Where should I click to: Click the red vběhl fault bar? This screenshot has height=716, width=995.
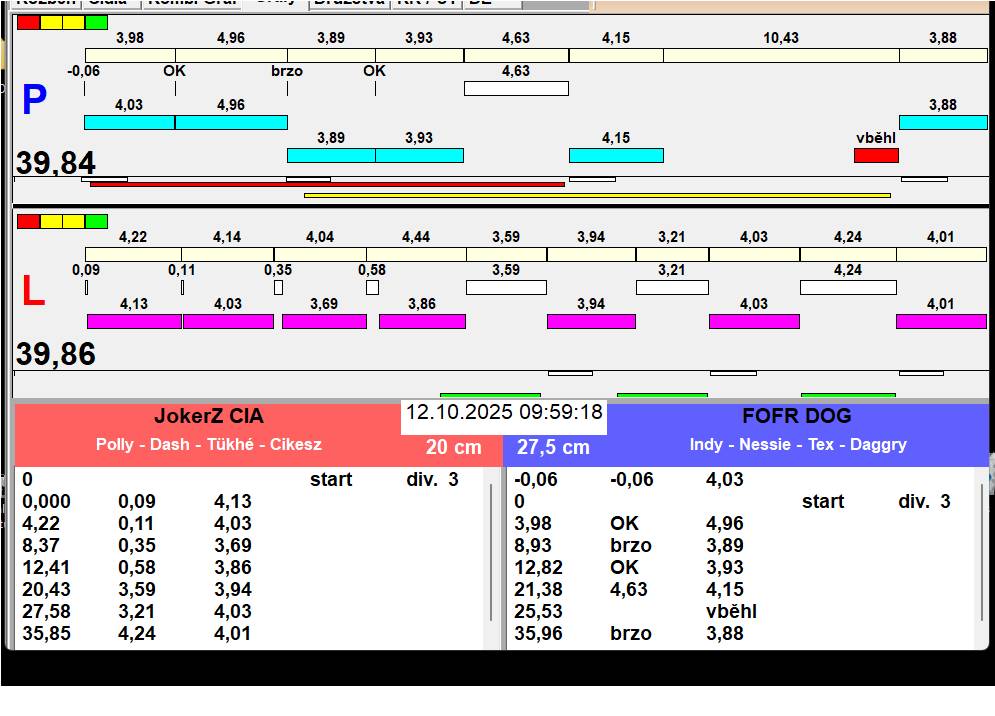[876, 156]
